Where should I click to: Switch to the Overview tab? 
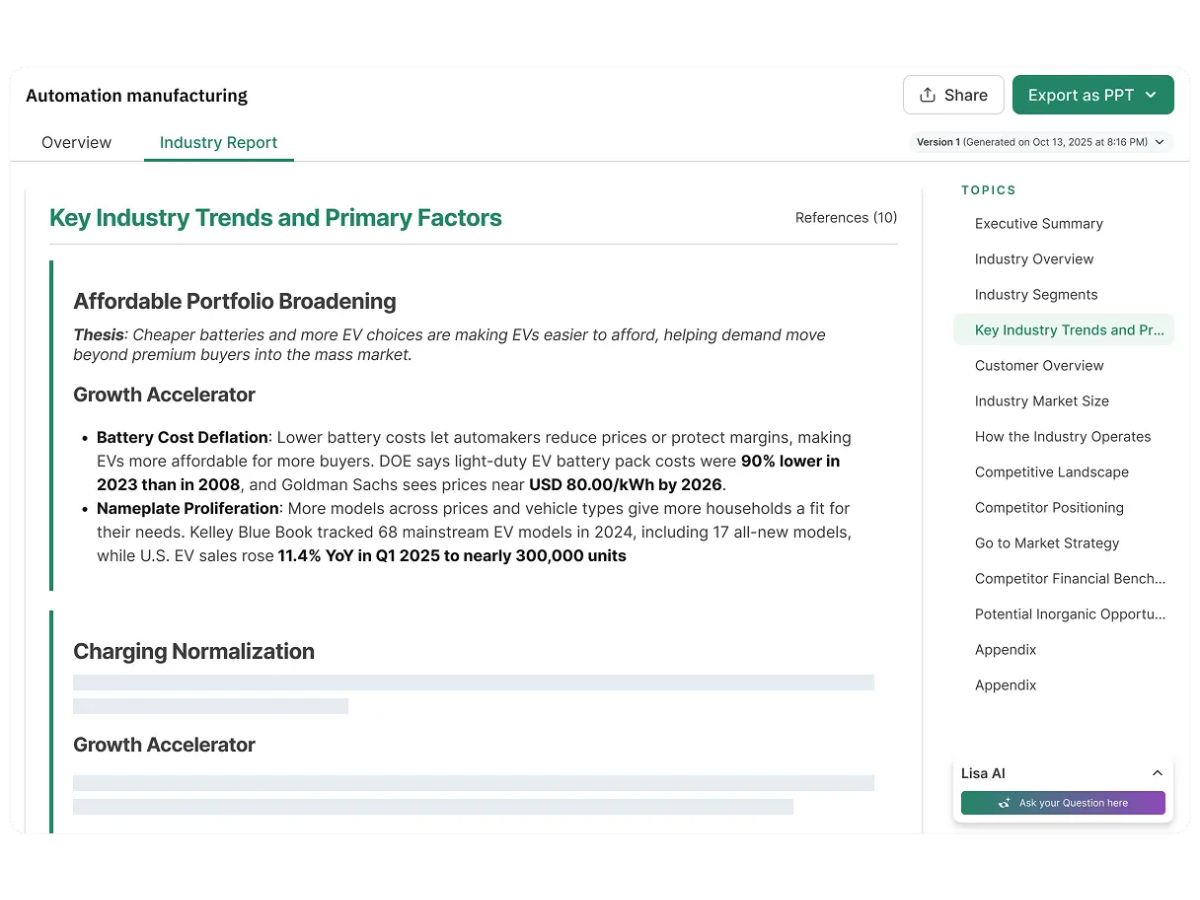pos(77,142)
